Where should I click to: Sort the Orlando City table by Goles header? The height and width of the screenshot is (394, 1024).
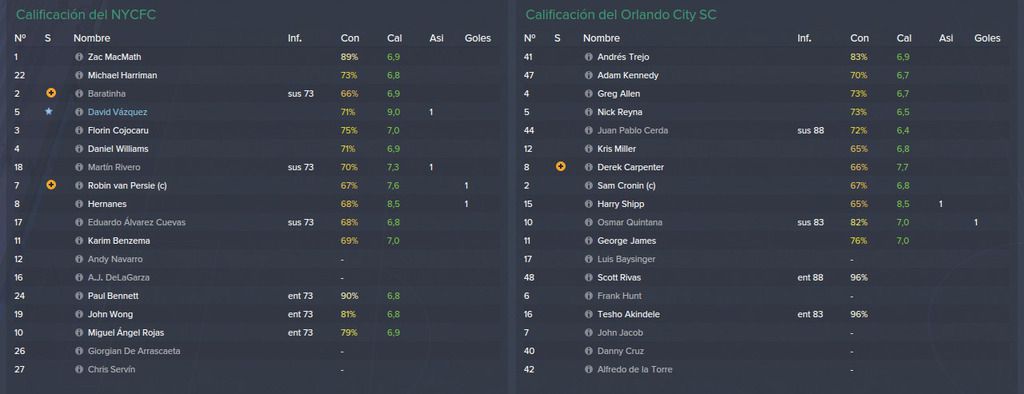[x=987, y=39]
